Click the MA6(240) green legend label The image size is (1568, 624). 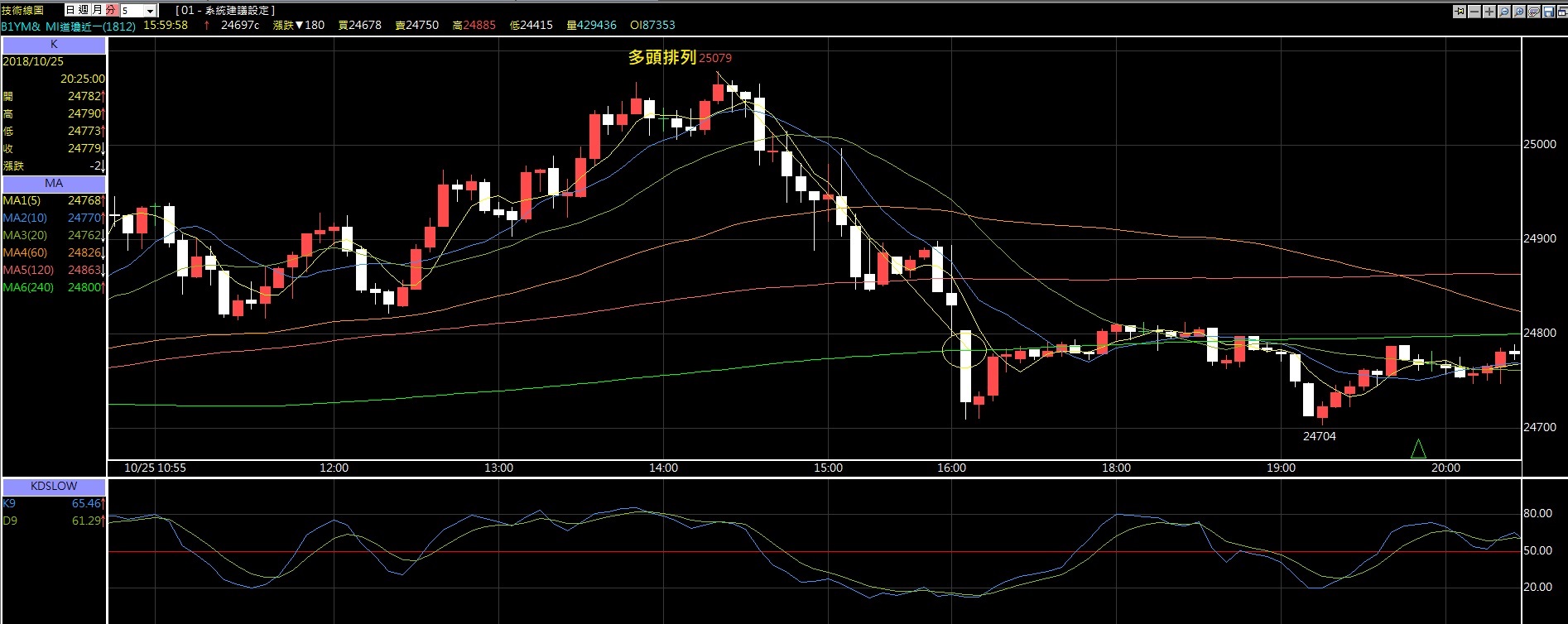pyautogui.click(x=28, y=287)
